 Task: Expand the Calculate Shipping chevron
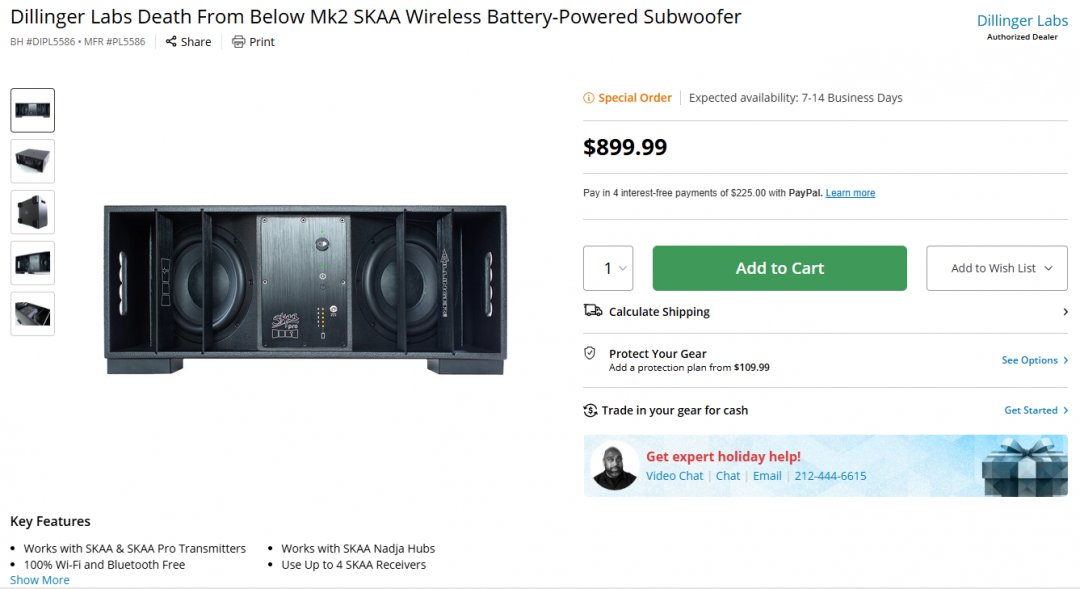[1065, 312]
